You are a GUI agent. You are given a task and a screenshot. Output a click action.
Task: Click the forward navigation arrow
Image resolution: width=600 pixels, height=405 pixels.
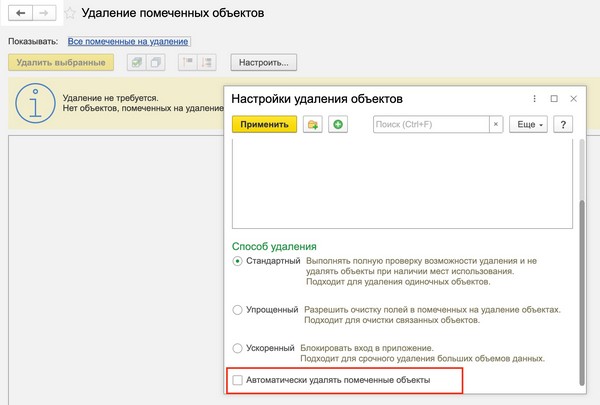click(x=45, y=14)
